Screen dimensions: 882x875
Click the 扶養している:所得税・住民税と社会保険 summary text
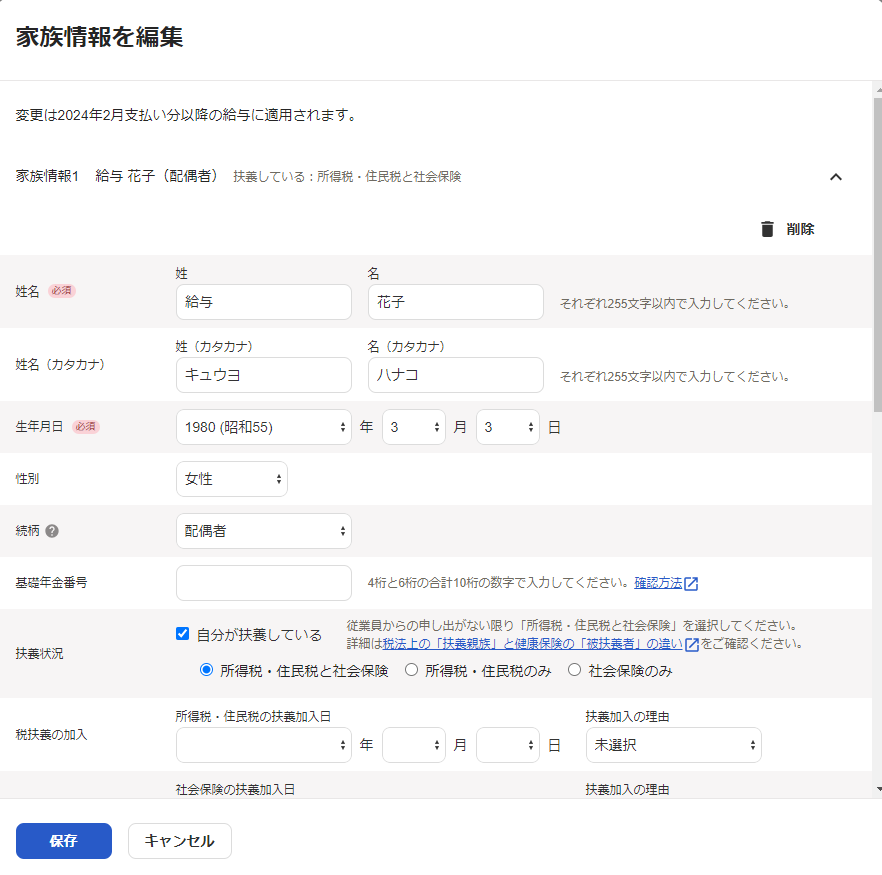click(x=347, y=177)
